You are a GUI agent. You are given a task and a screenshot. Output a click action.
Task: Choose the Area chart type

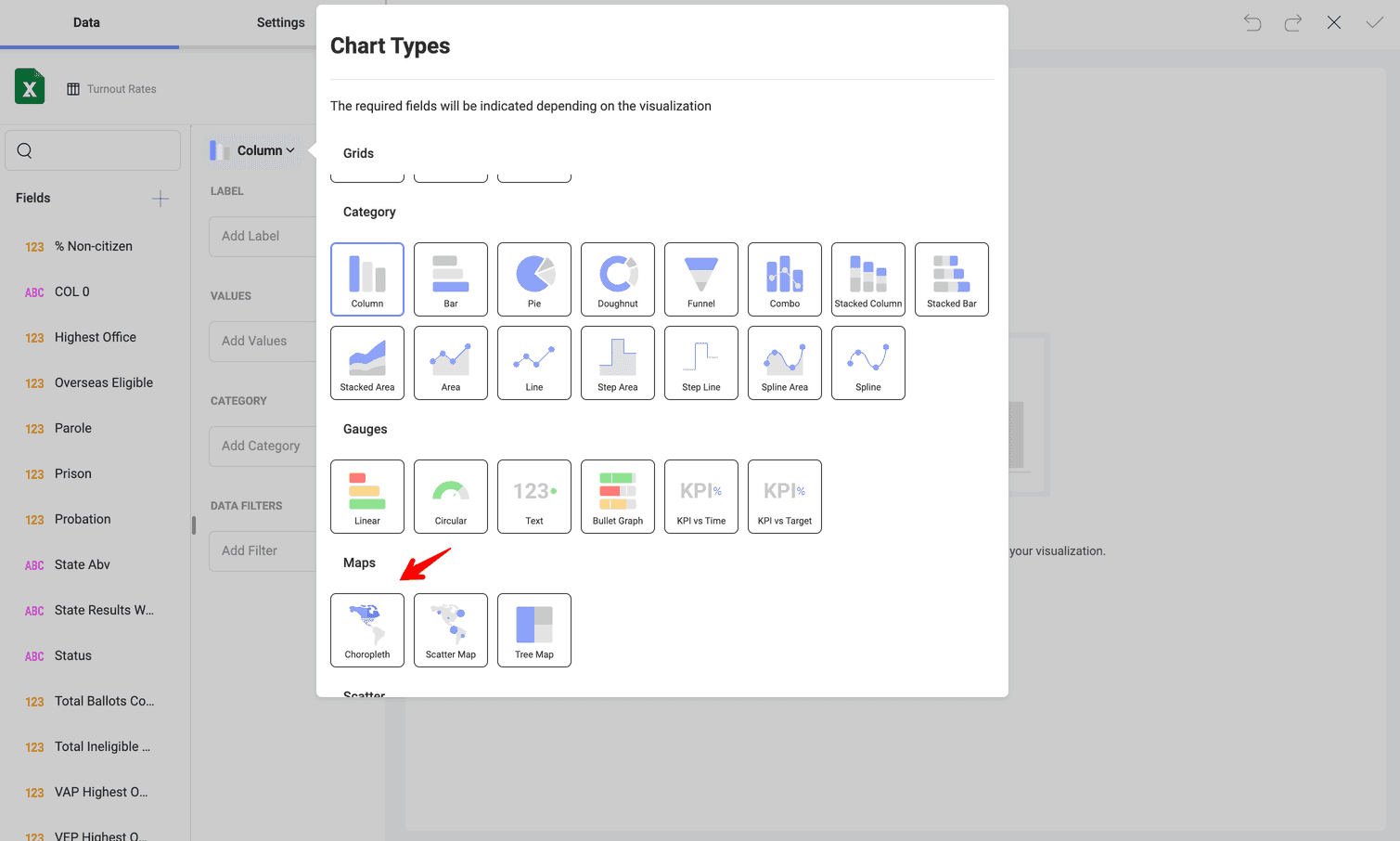451,363
